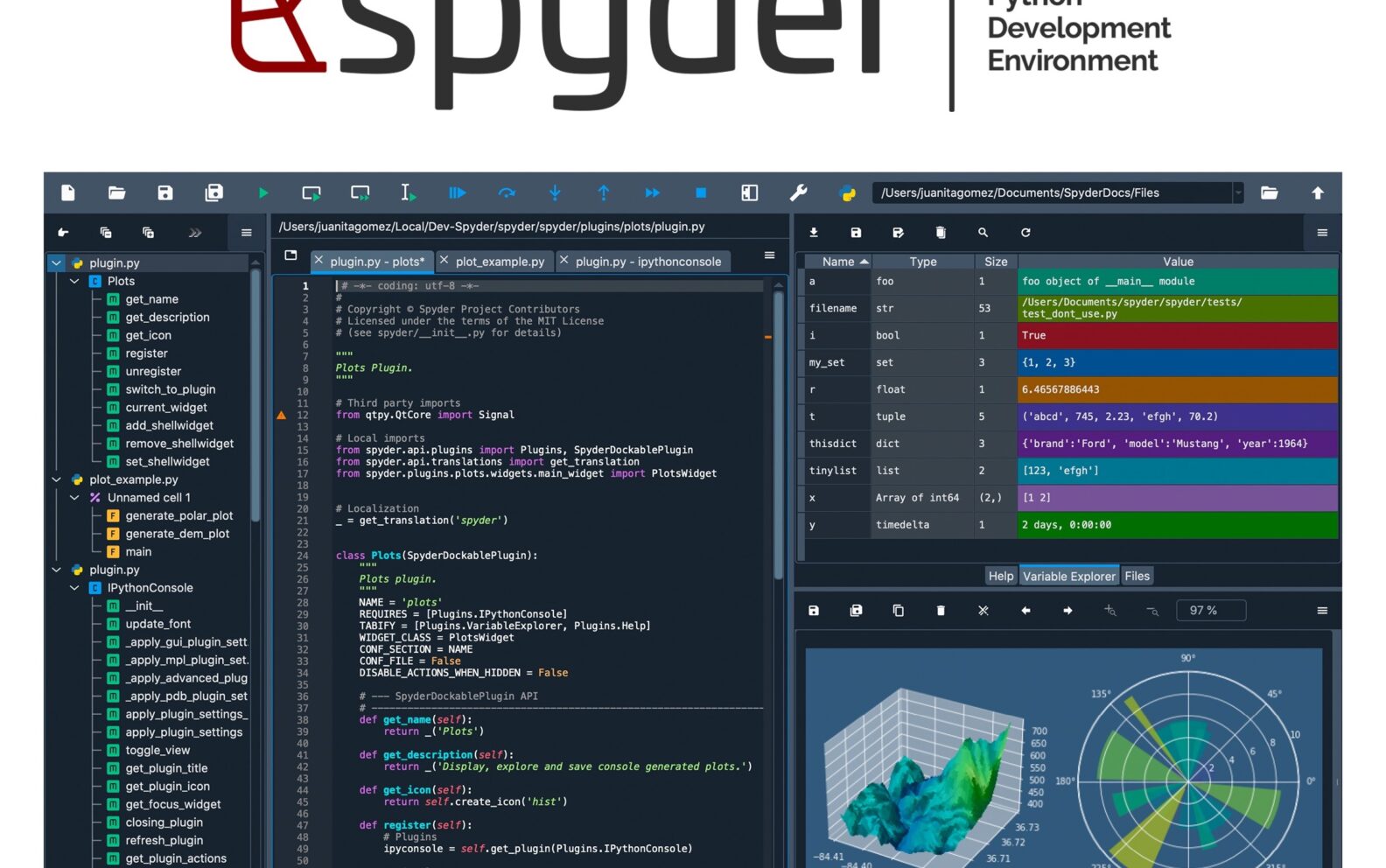Stop debugging with the square icon
Screen dimensions: 1386x868
point(700,193)
